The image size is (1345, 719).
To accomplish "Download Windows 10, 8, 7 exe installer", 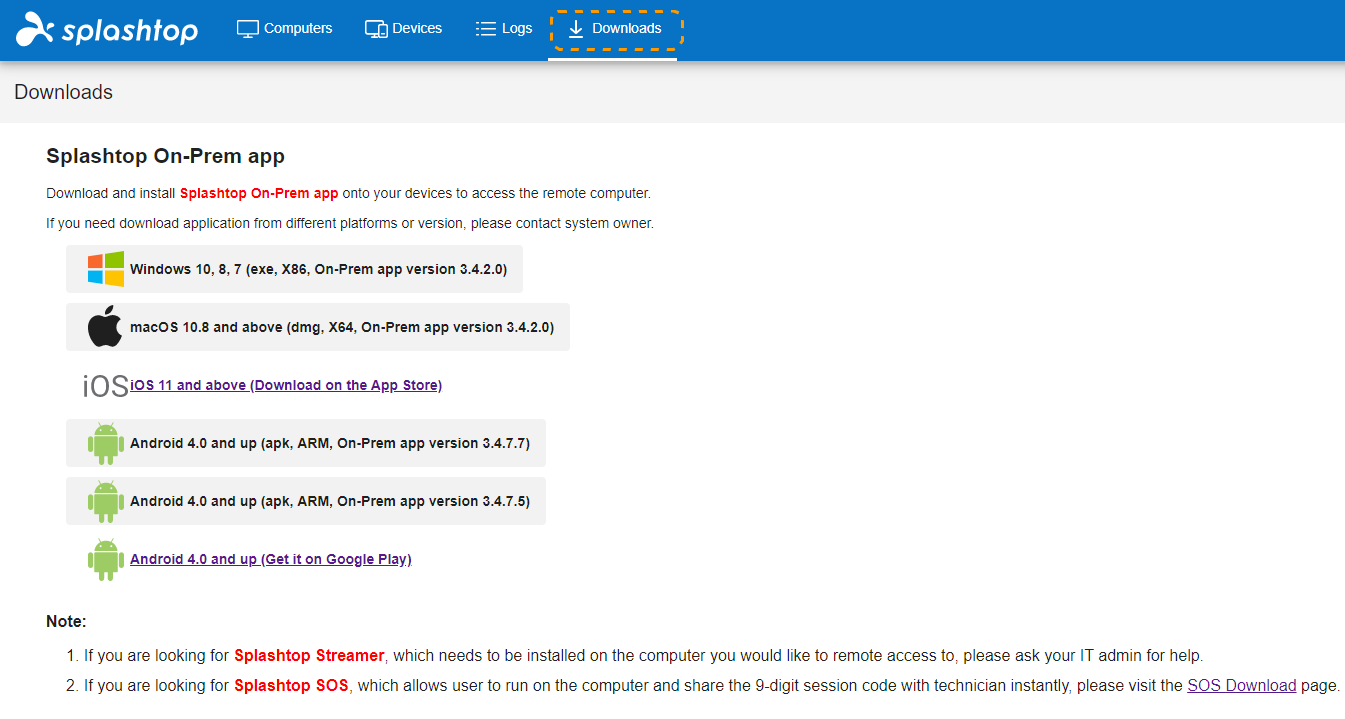I will [x=294, y=269].
